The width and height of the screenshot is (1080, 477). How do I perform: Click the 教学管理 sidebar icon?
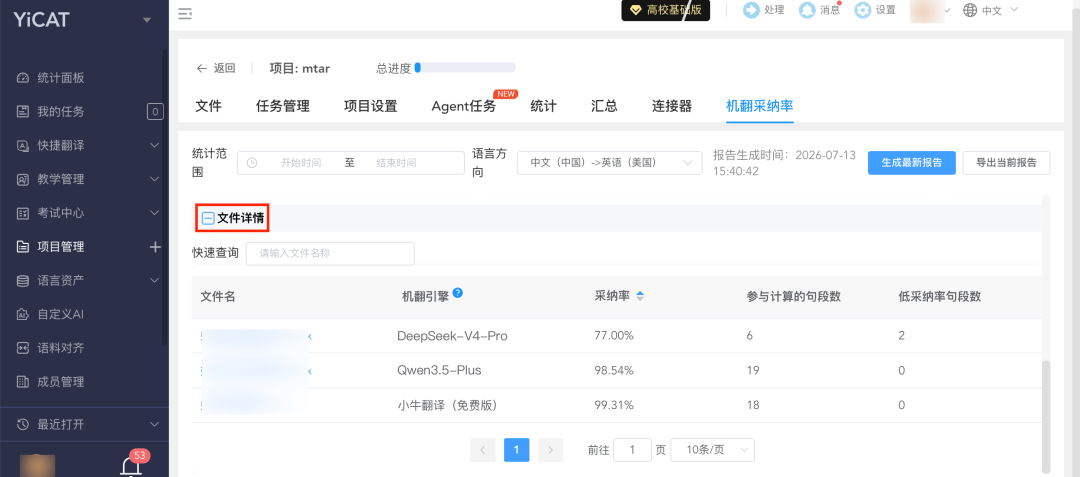coord(23,179)
